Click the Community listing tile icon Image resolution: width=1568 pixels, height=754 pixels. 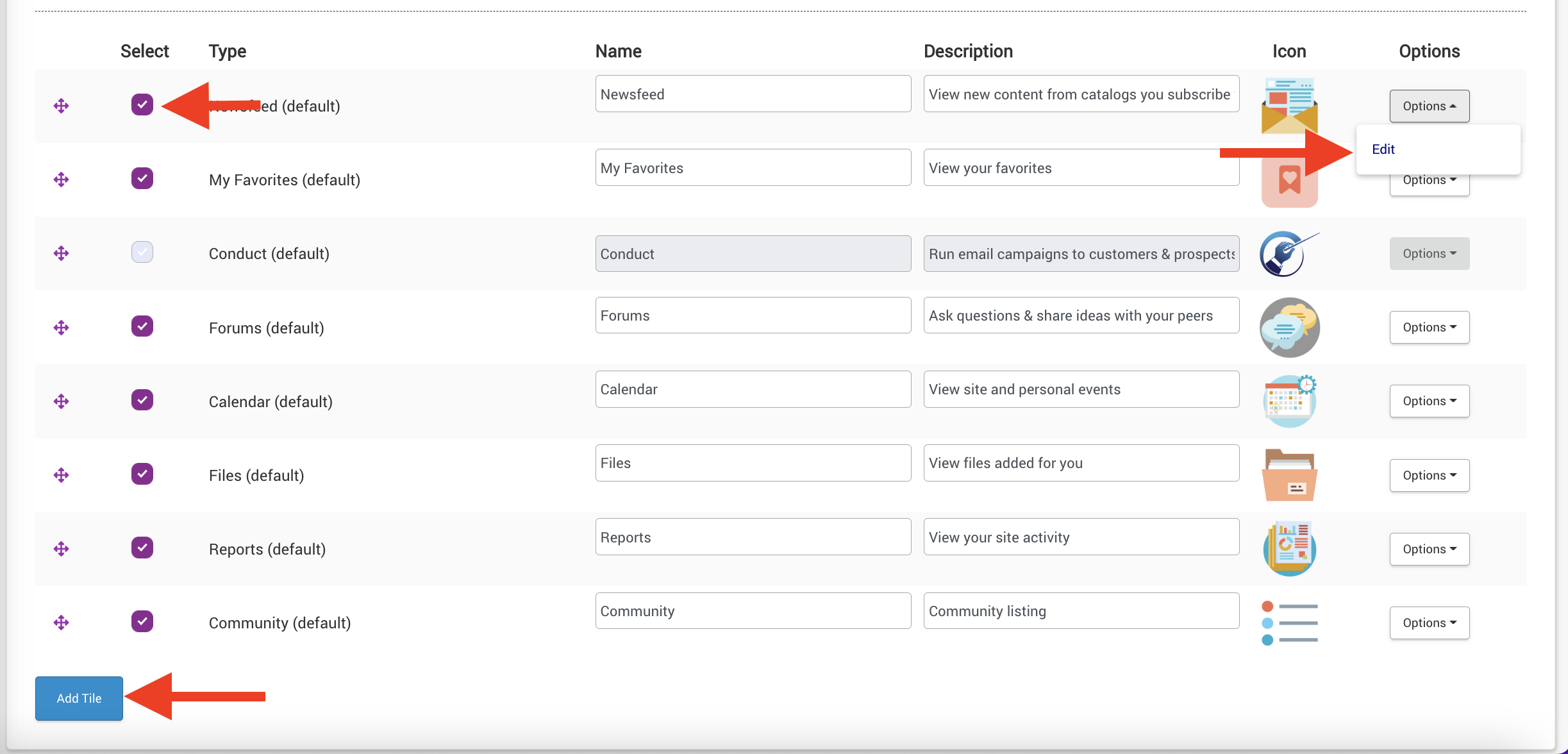[x=1289, y=623]
